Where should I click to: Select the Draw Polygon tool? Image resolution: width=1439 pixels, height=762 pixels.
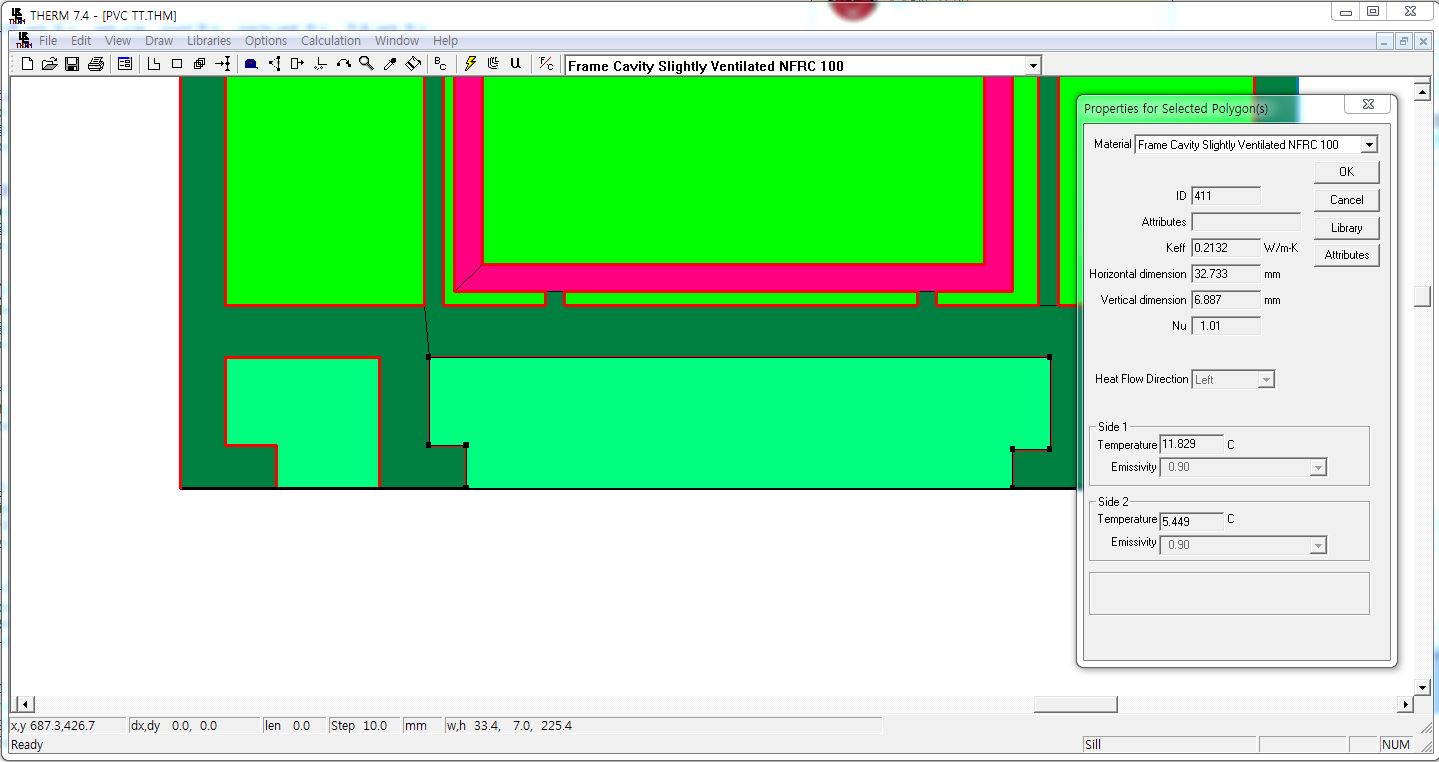pyautogui.click(x=154, y=64)
